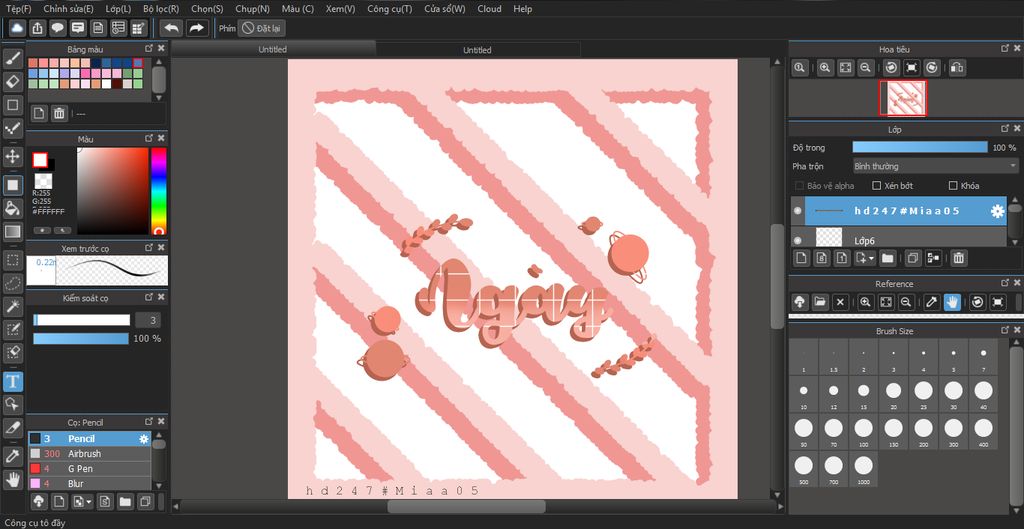Hide the hd247#Miaa05 layer
Image resolution: width=1024 pixels, height=529 pixels.
pos(797,211)
